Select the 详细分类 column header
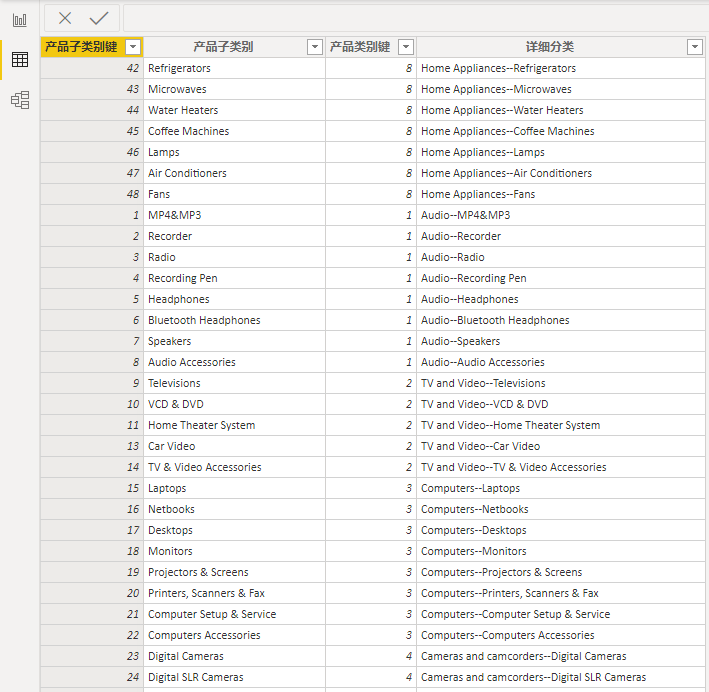Screen dimensions: 709x692 point(549,47)
